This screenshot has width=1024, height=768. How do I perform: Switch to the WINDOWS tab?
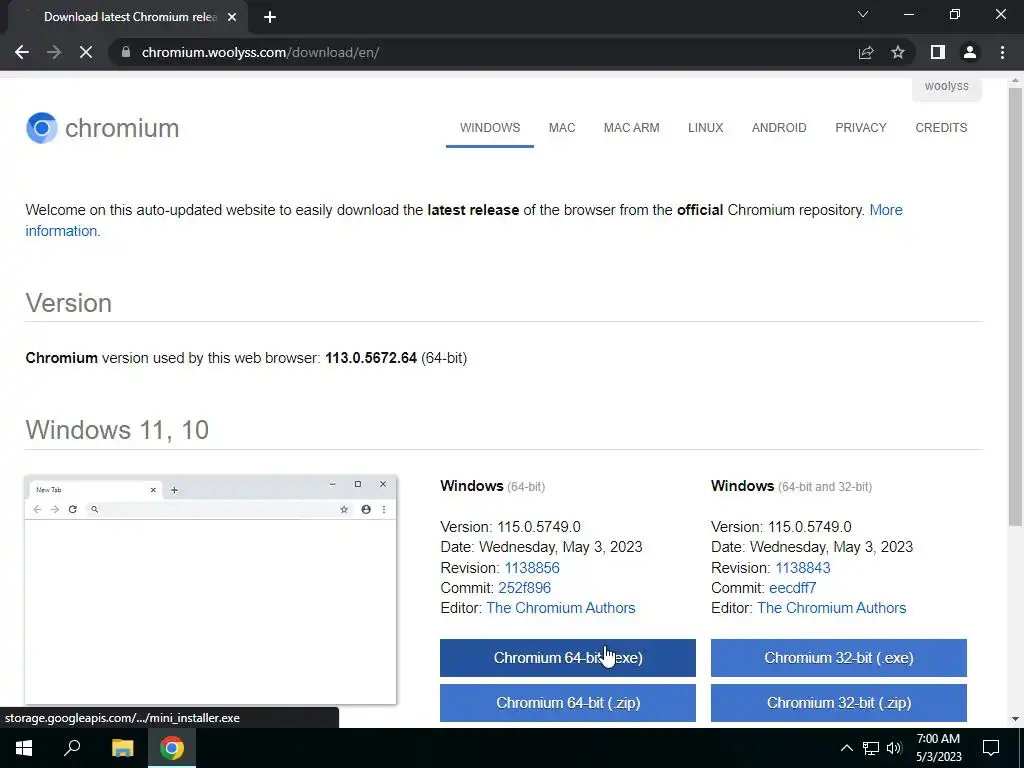tap(490, 128)
